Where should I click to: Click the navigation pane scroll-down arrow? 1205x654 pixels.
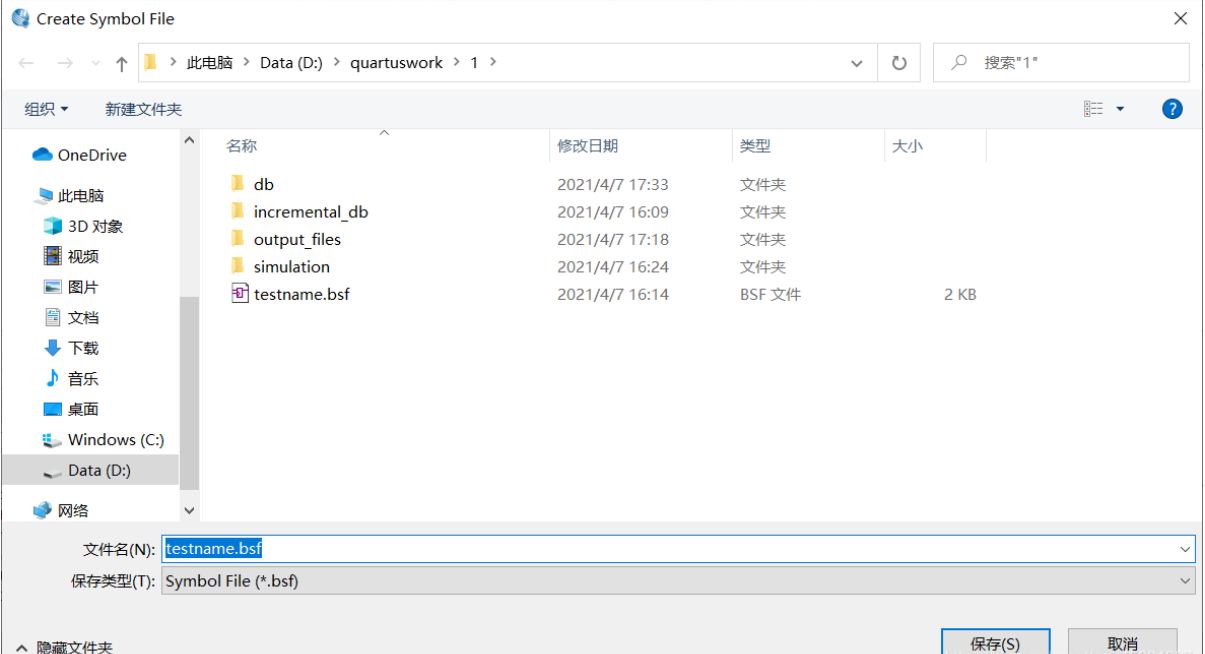click(x=190, y=510)
